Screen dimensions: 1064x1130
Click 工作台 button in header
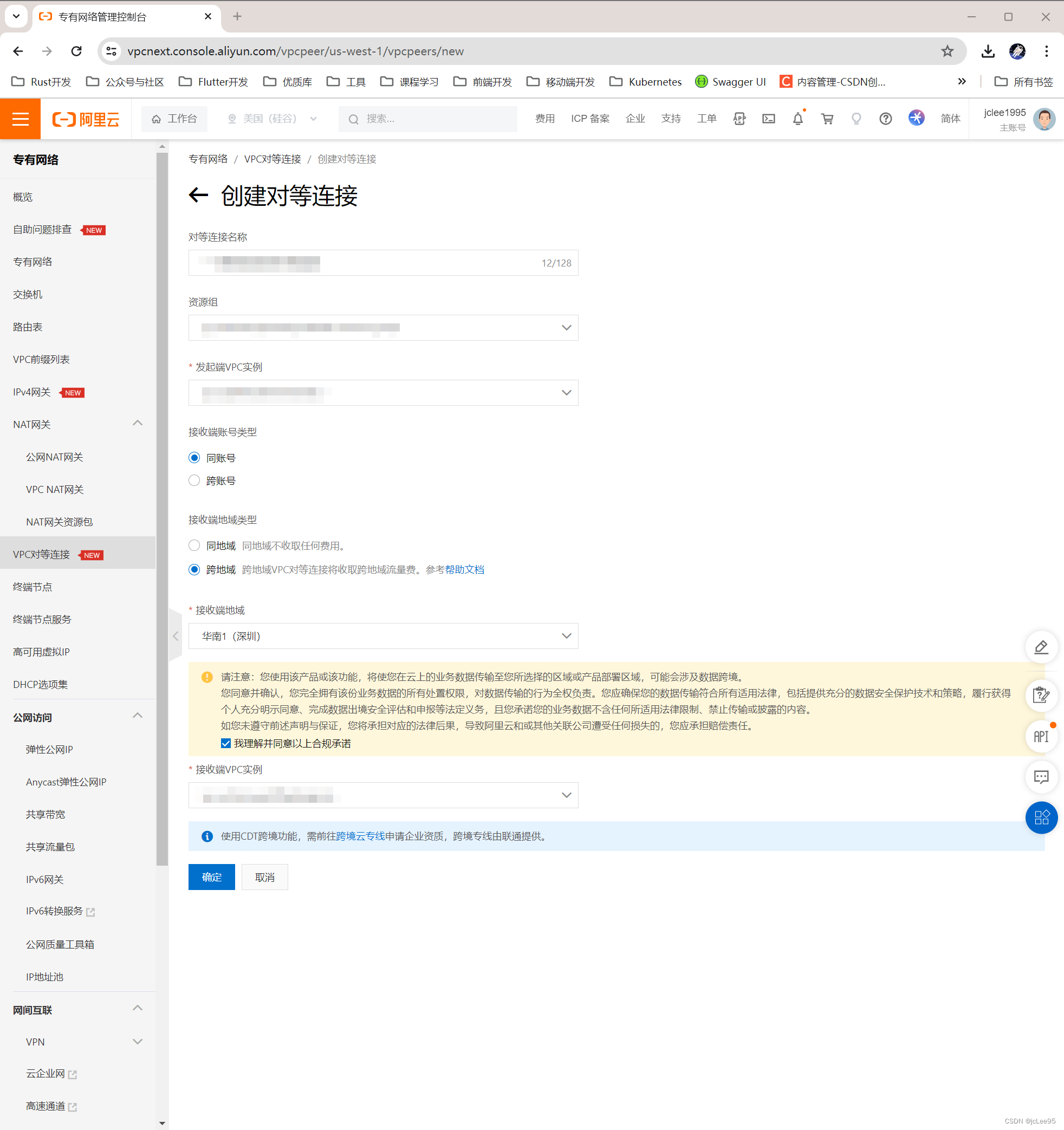[x=174, y=119]
